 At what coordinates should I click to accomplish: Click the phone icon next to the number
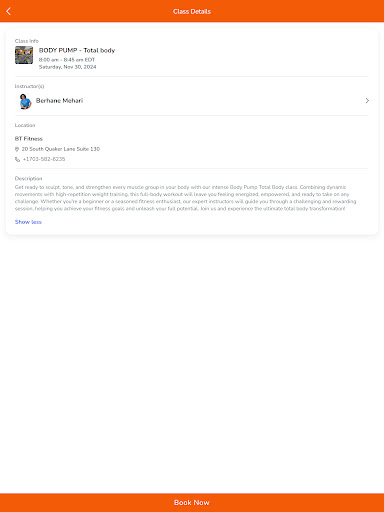pos(17,159)
